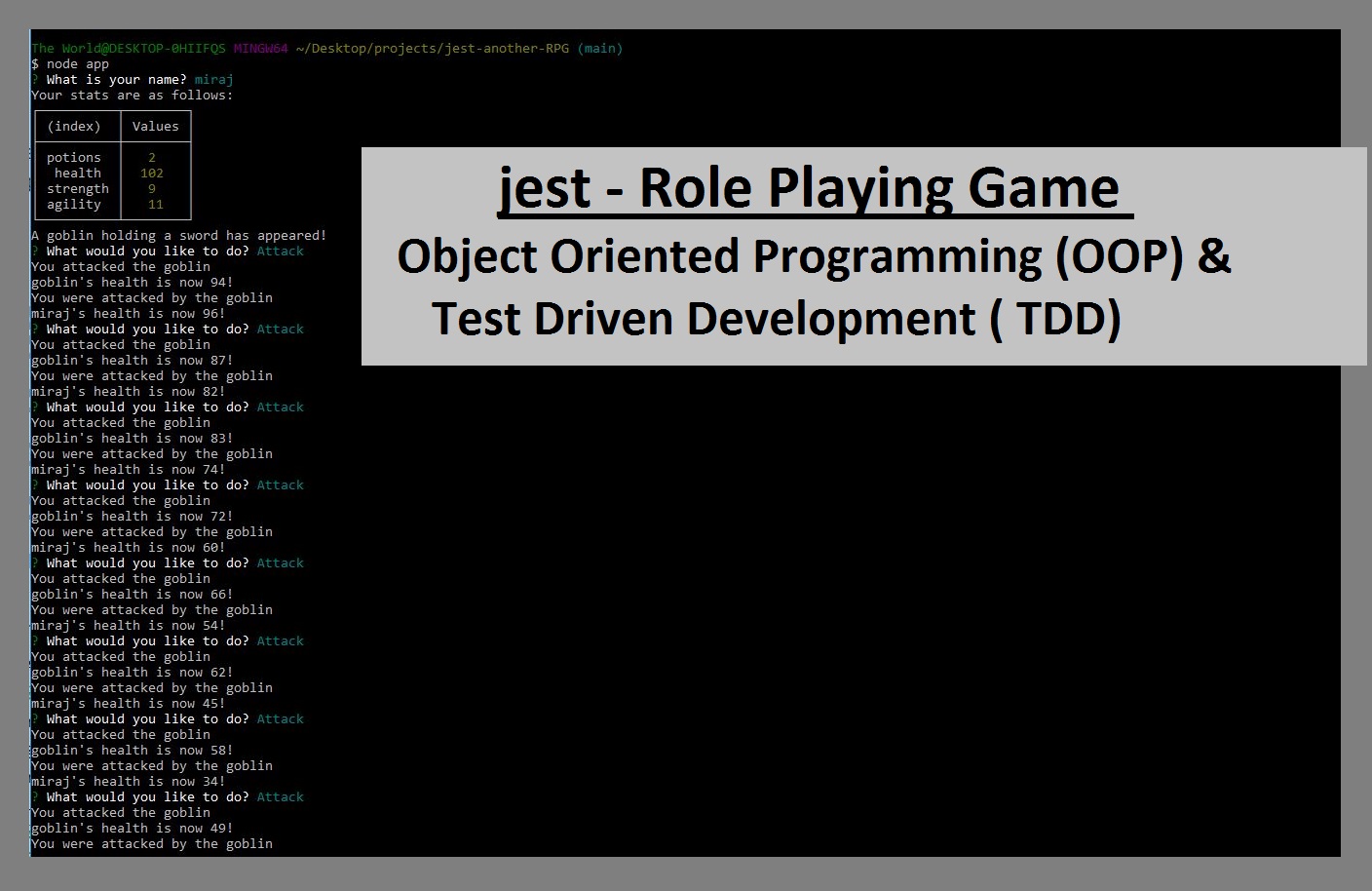1372x891 pixels.
Task: Click the 'potions' row label in stats table
Action: [x=74, y=157]
